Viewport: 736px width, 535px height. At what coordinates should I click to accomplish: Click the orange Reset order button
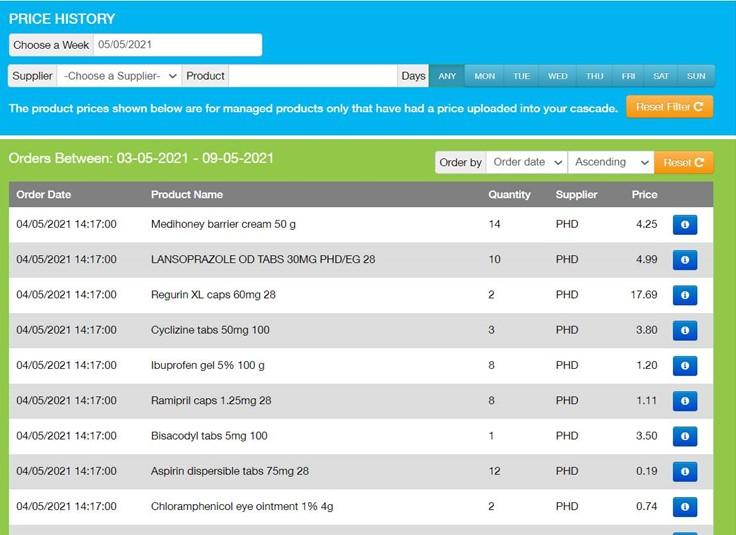(x=684, y=162)
